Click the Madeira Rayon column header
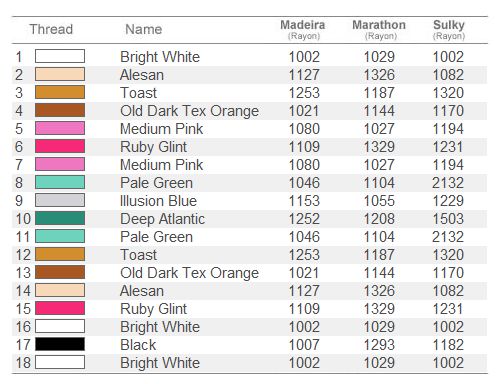500x384 pixels. [303, 30]
